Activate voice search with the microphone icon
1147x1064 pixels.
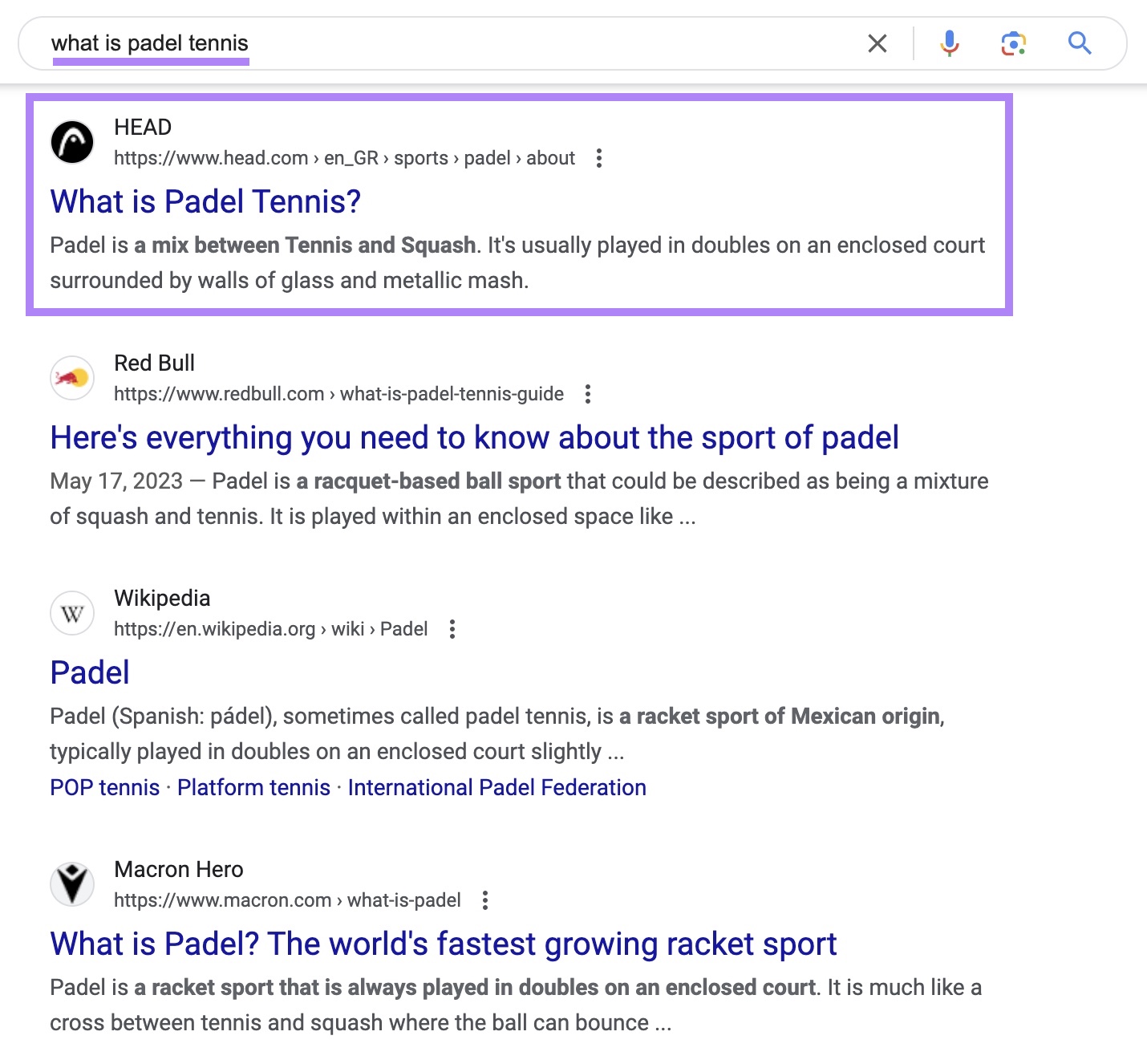point(950,43)
